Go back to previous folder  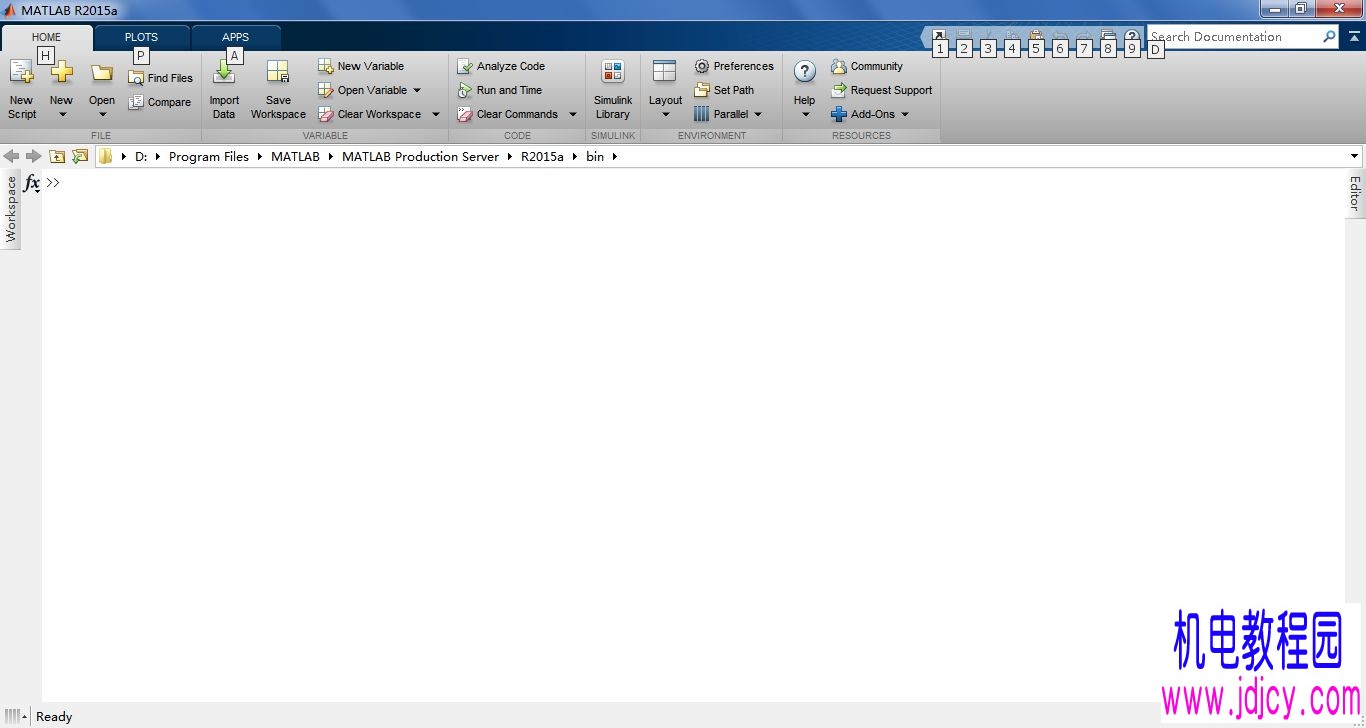coord(12,156)
